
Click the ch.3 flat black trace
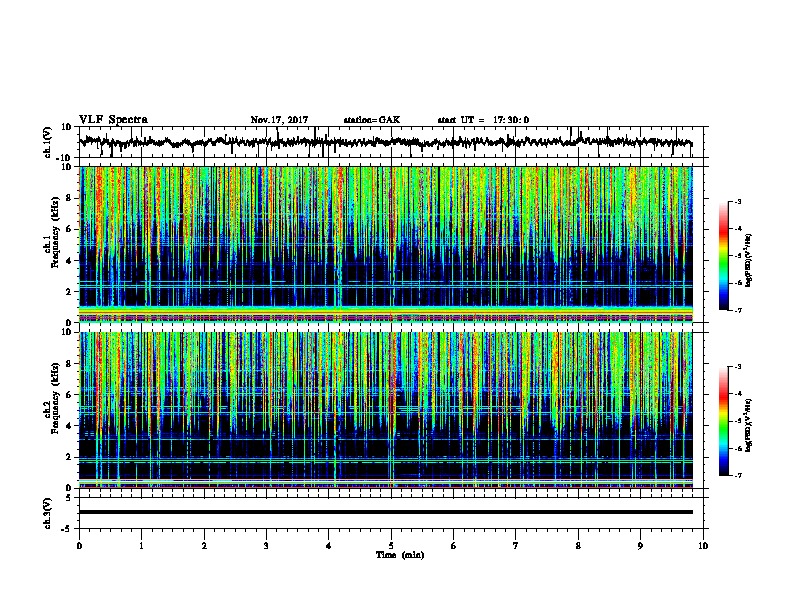(385, 512)
